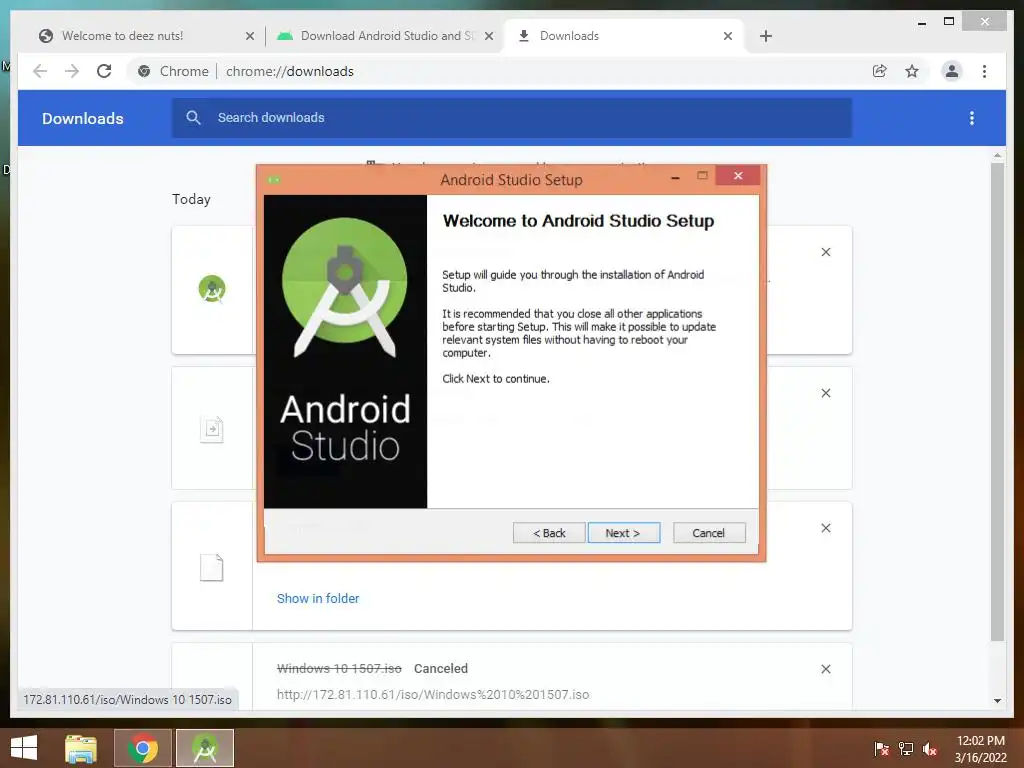The height and width of the screenshot is (768, 1024).
Task: Close the Download Android Studio tab
Action: coord(488,36)
